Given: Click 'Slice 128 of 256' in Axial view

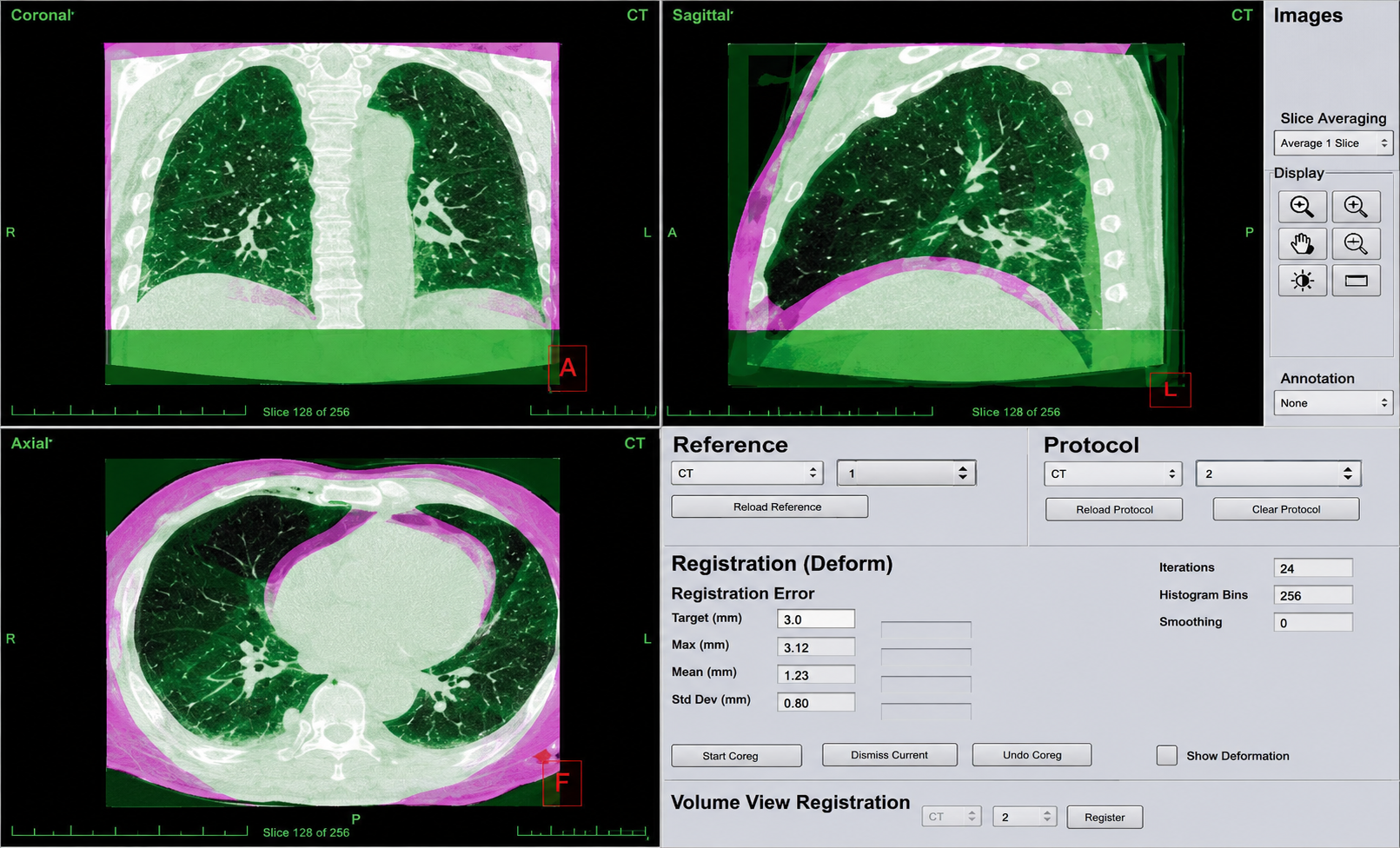Looking at the screenshot, I should click(306, 832).
